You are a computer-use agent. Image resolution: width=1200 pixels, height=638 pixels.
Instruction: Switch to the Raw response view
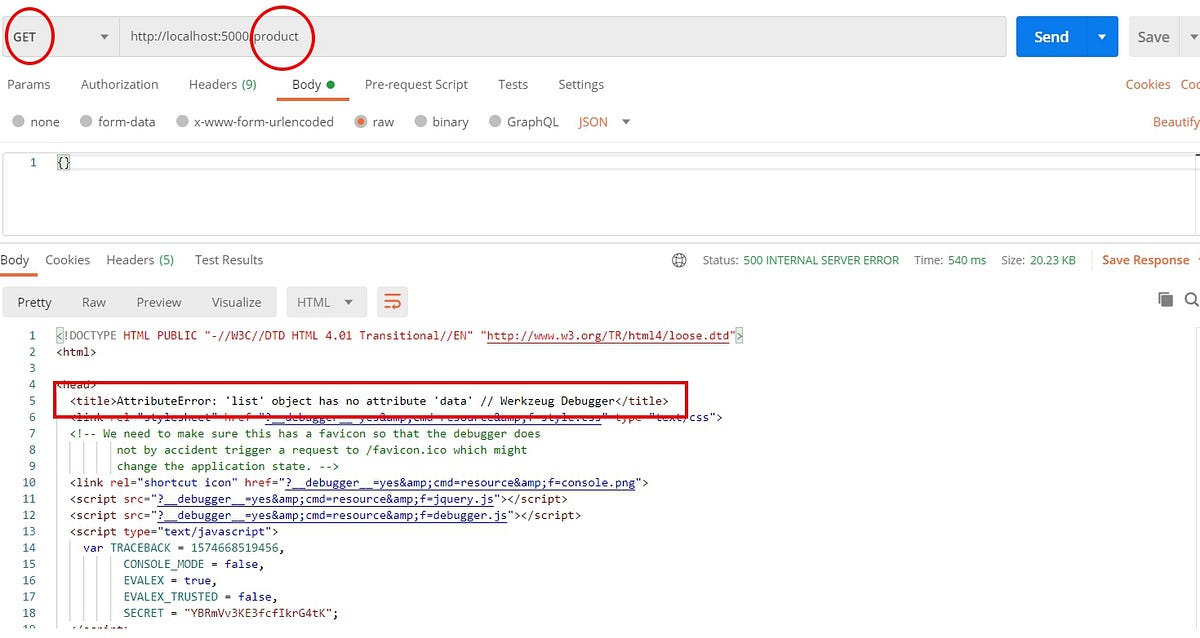coord(94,302)
